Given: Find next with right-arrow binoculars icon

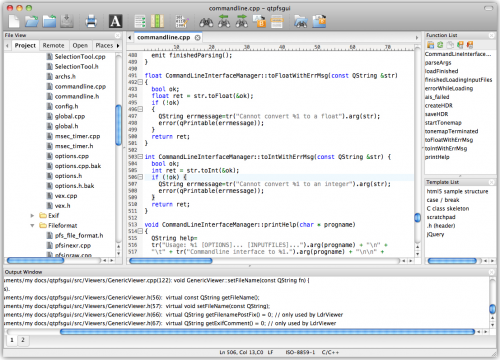Looking at the screenshot, I should (242, 21).
